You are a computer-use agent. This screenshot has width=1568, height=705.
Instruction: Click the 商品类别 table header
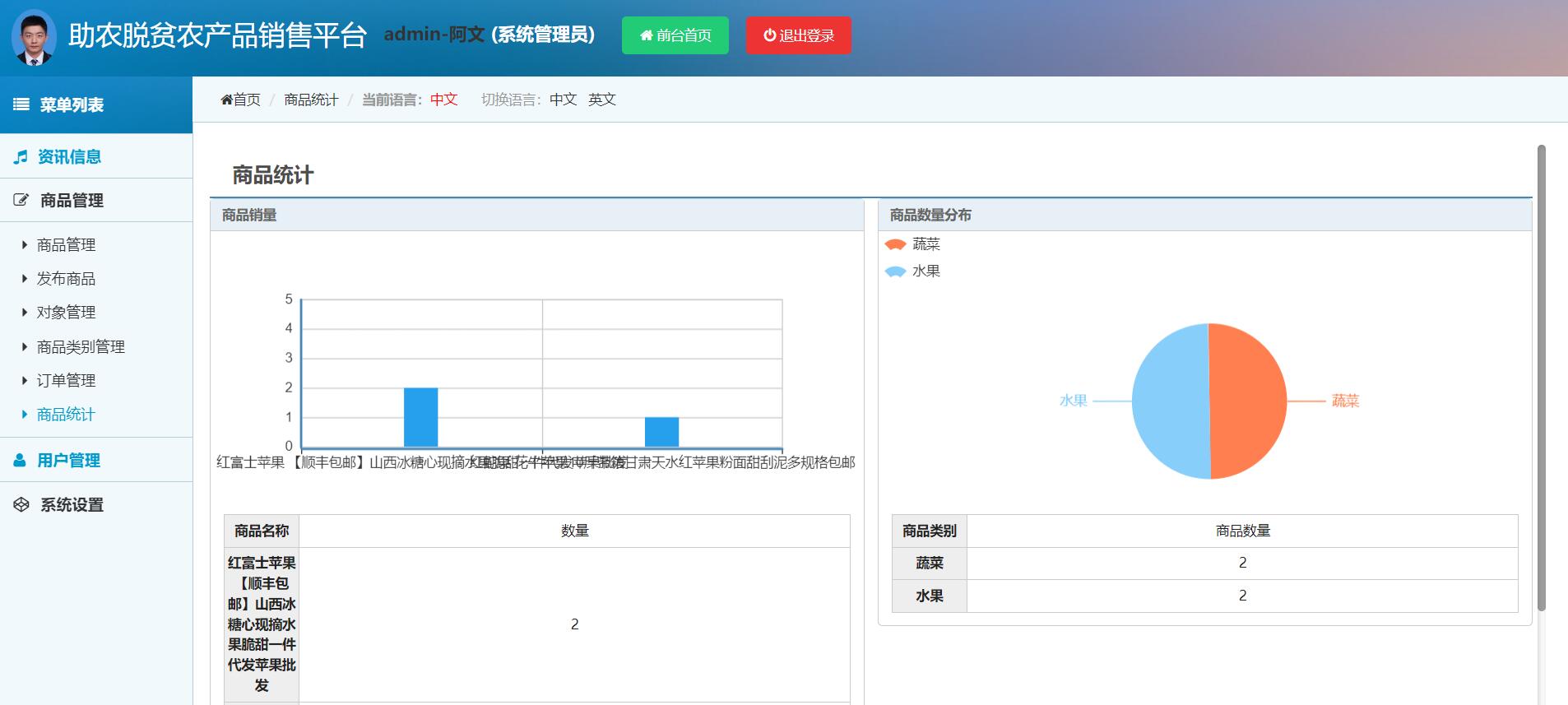(x=930, y=531)
